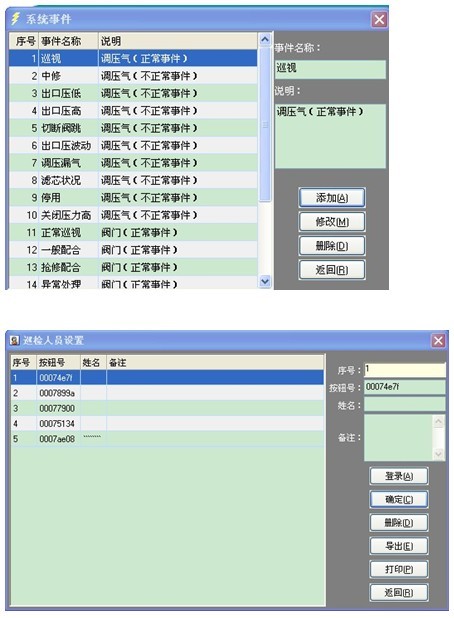Viewport: 454px width, 618px height.
Task: Click the event list scroll up arrow
Action: tap(265, 39)
